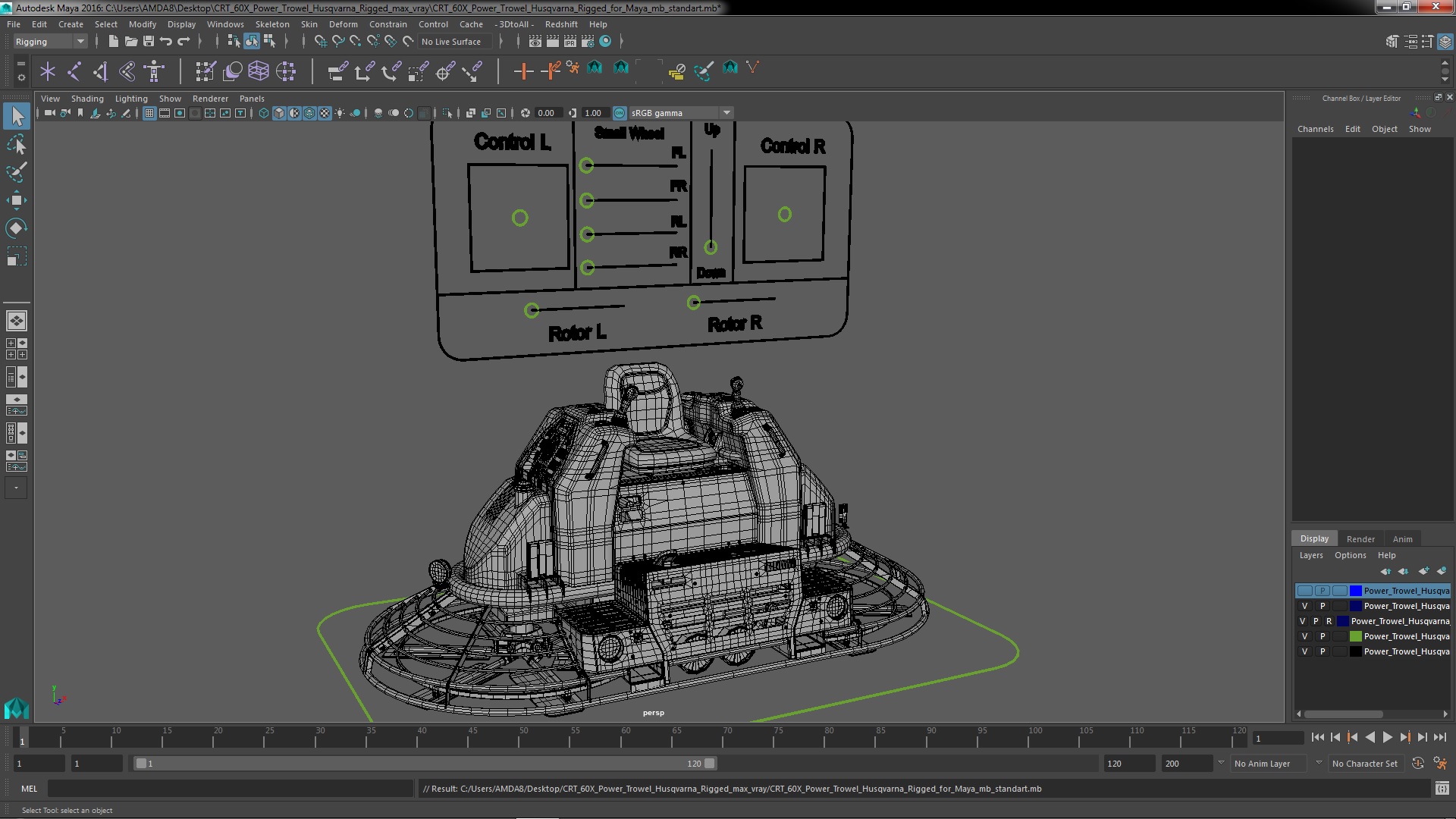
Task: Click the playback end time field showing 120
Action: click(x=1128, y=764)
